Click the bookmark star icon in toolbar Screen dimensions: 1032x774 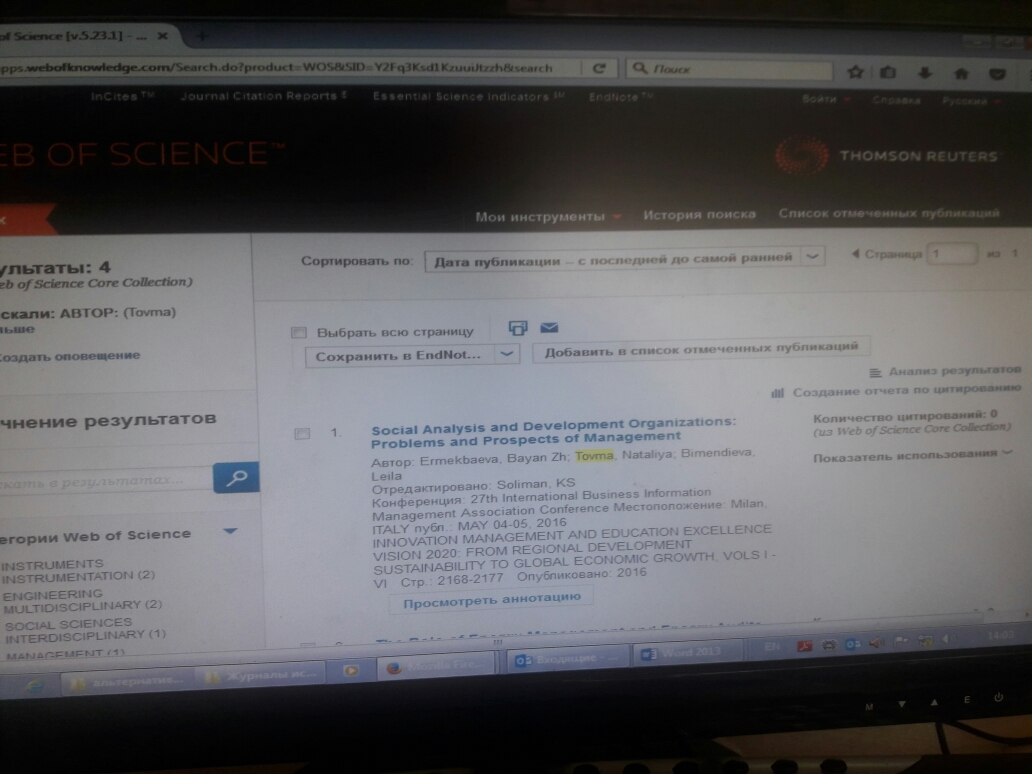pos(855,72)
